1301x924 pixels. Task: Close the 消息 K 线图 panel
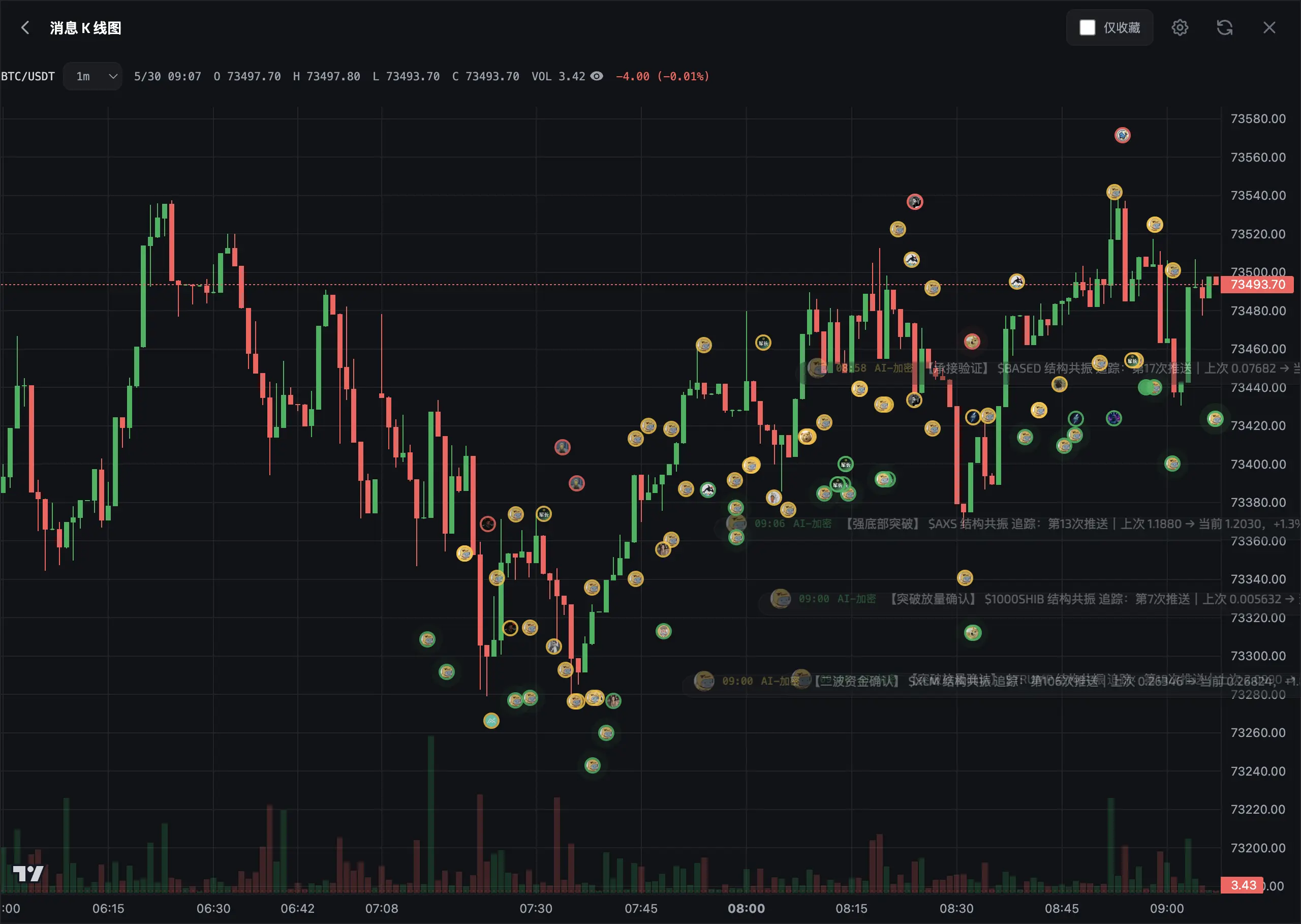pos(1269,28)
